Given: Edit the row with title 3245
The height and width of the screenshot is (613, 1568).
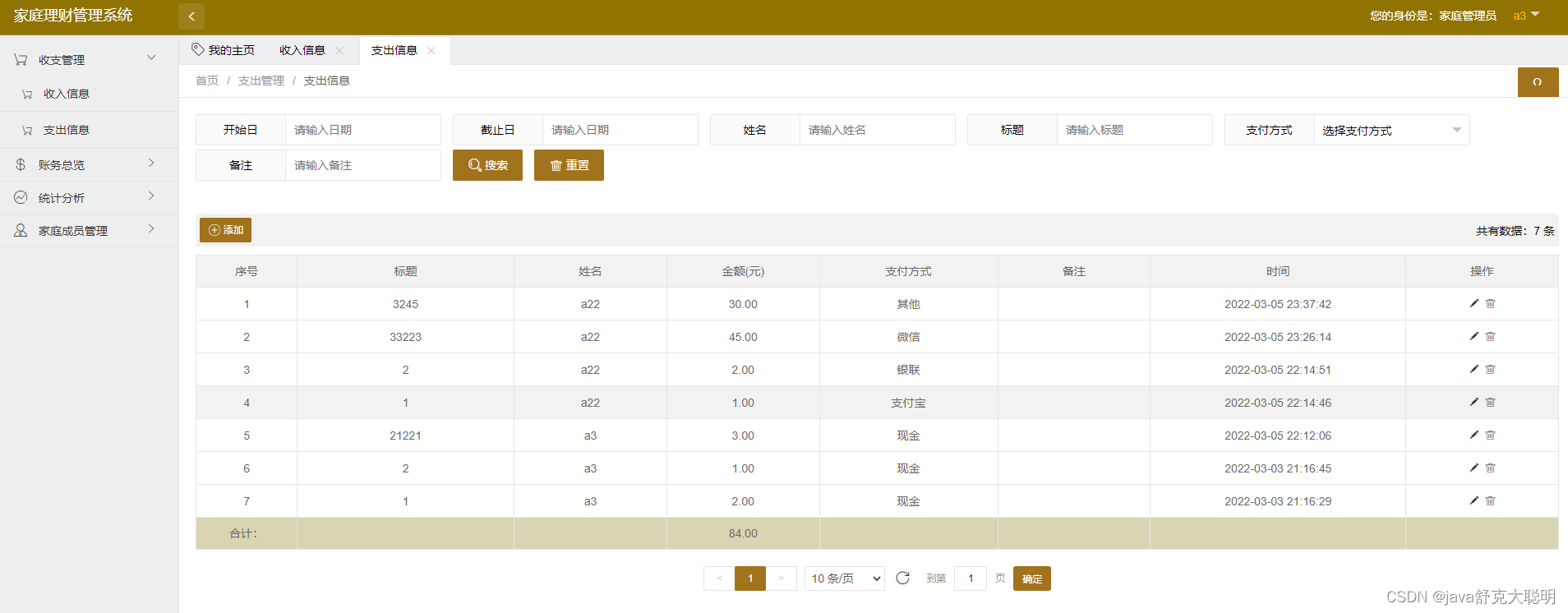Looking at the screenshot, I should coord(1474,303).
